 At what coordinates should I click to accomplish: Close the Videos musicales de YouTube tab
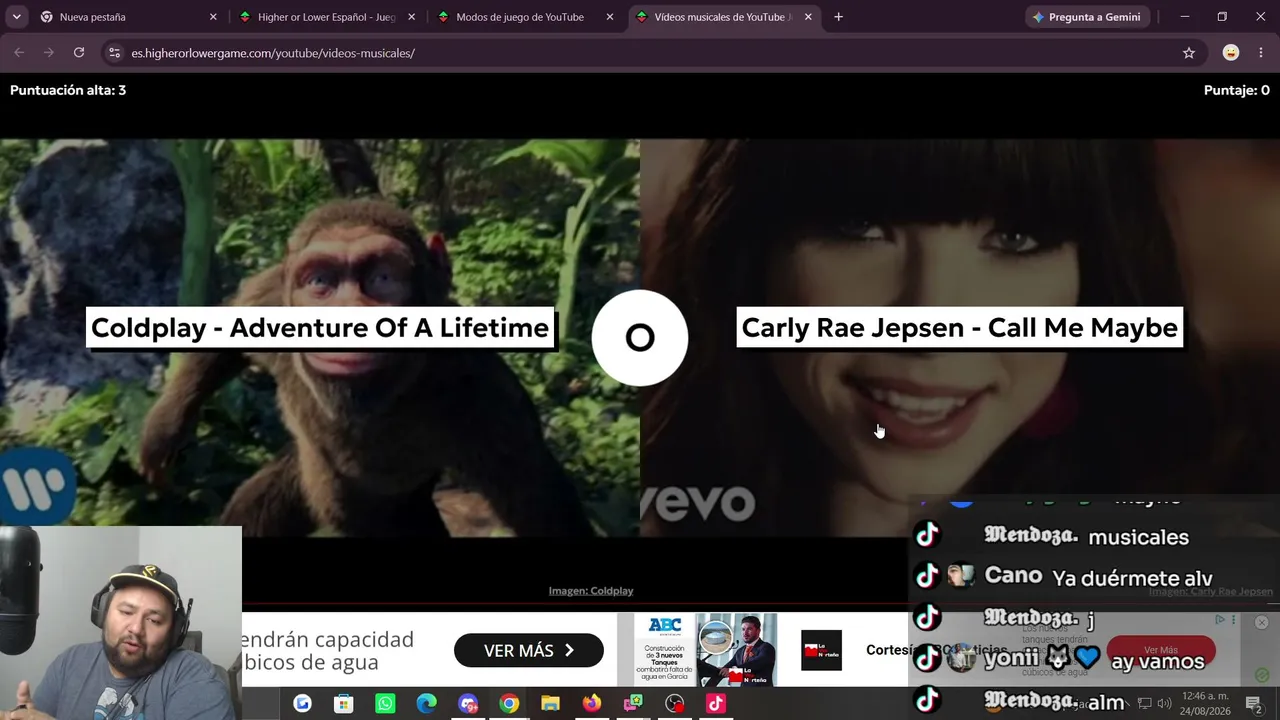coord(808,17)
